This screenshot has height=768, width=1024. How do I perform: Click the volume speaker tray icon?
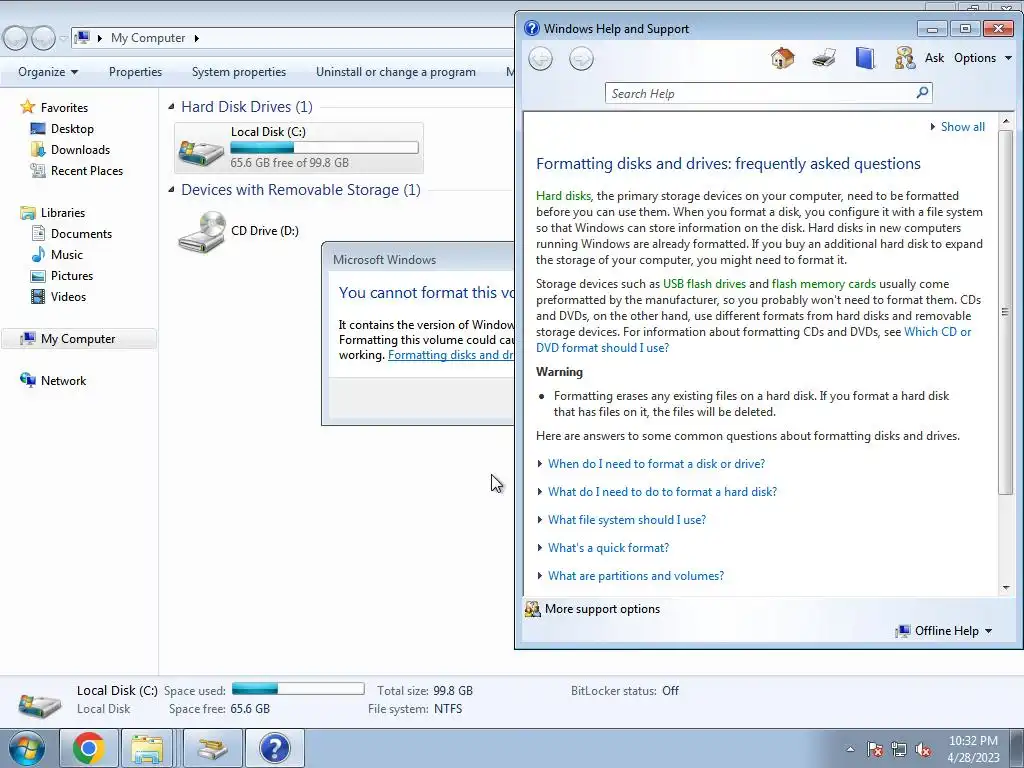point(923,749)
